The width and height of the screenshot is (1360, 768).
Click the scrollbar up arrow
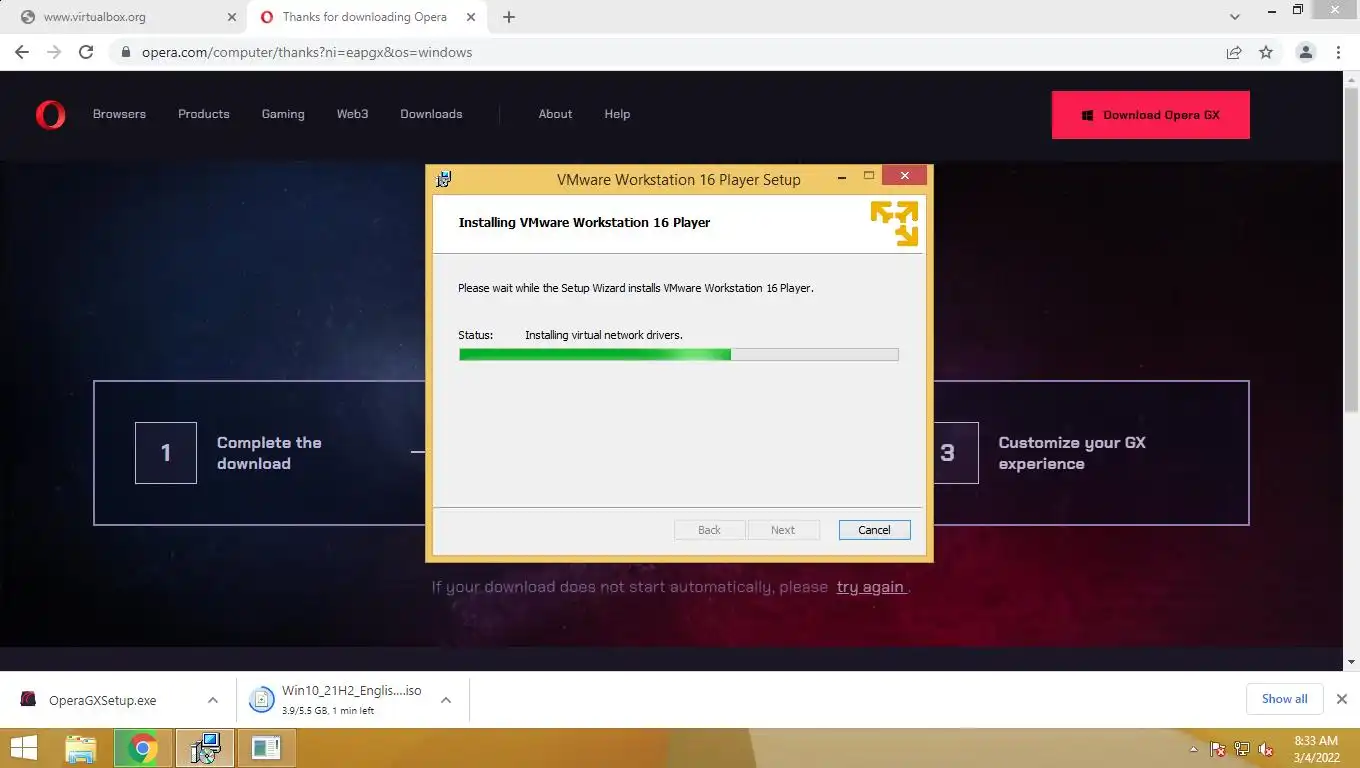[1351, 81]
